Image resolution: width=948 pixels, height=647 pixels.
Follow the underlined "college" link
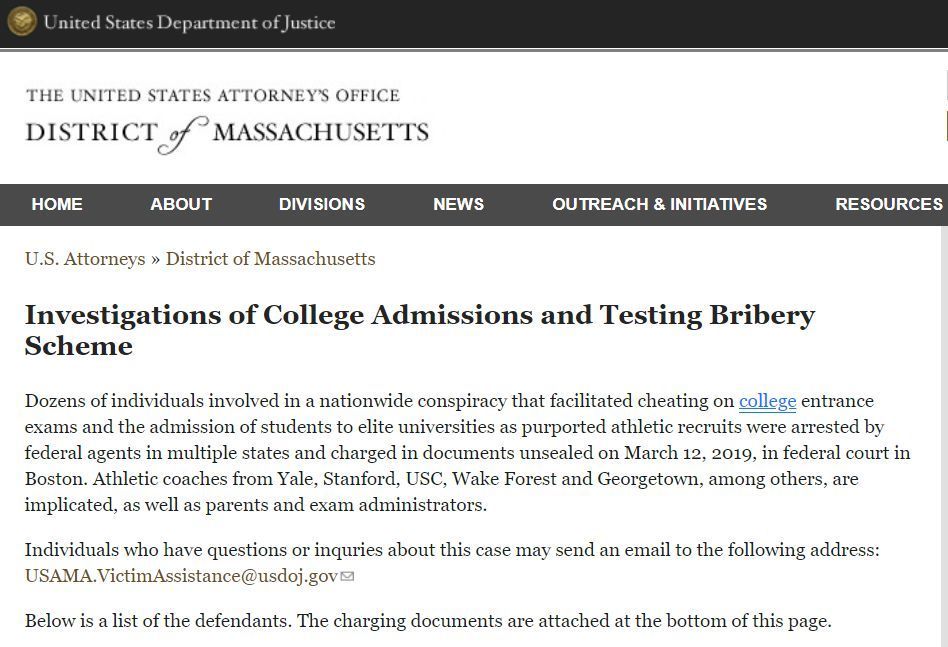pos(767,401)
